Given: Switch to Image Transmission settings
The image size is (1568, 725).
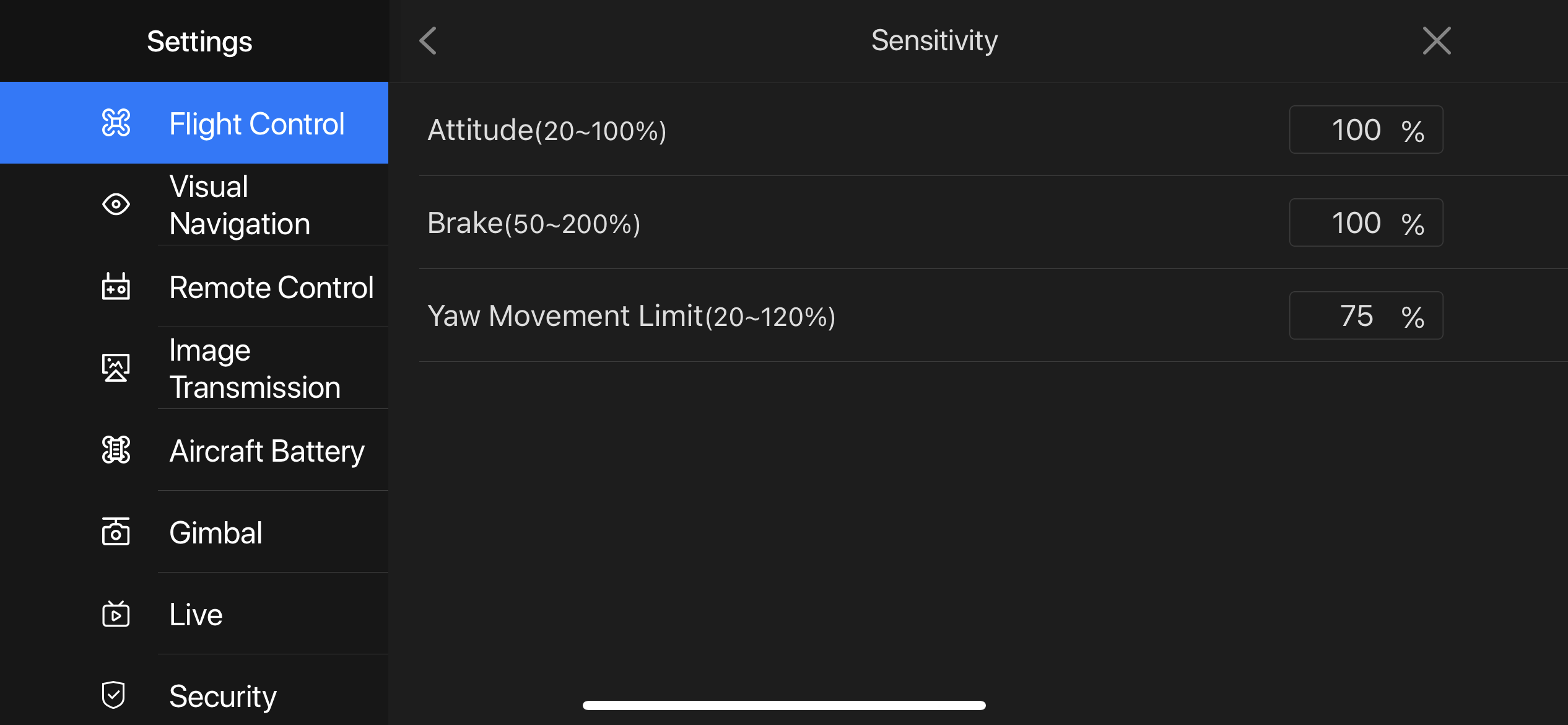Looking at the screenshot, I should pos(194,368).
